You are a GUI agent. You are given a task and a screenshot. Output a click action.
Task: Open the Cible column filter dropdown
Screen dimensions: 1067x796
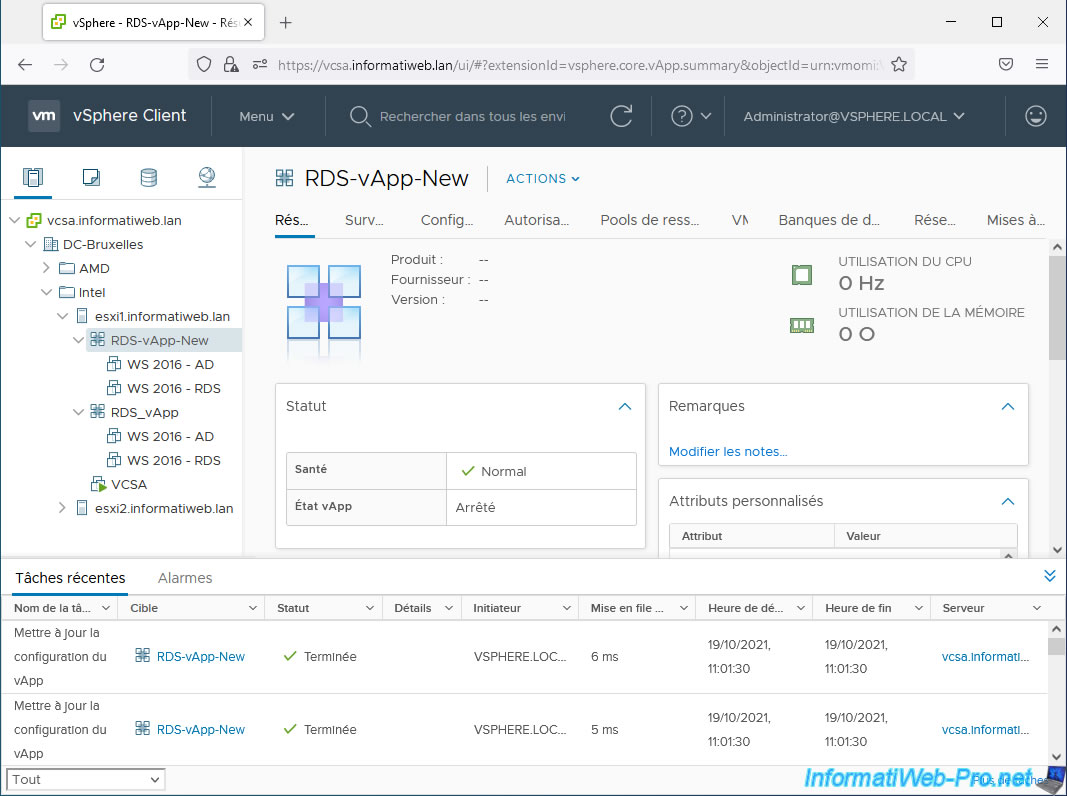252,608
